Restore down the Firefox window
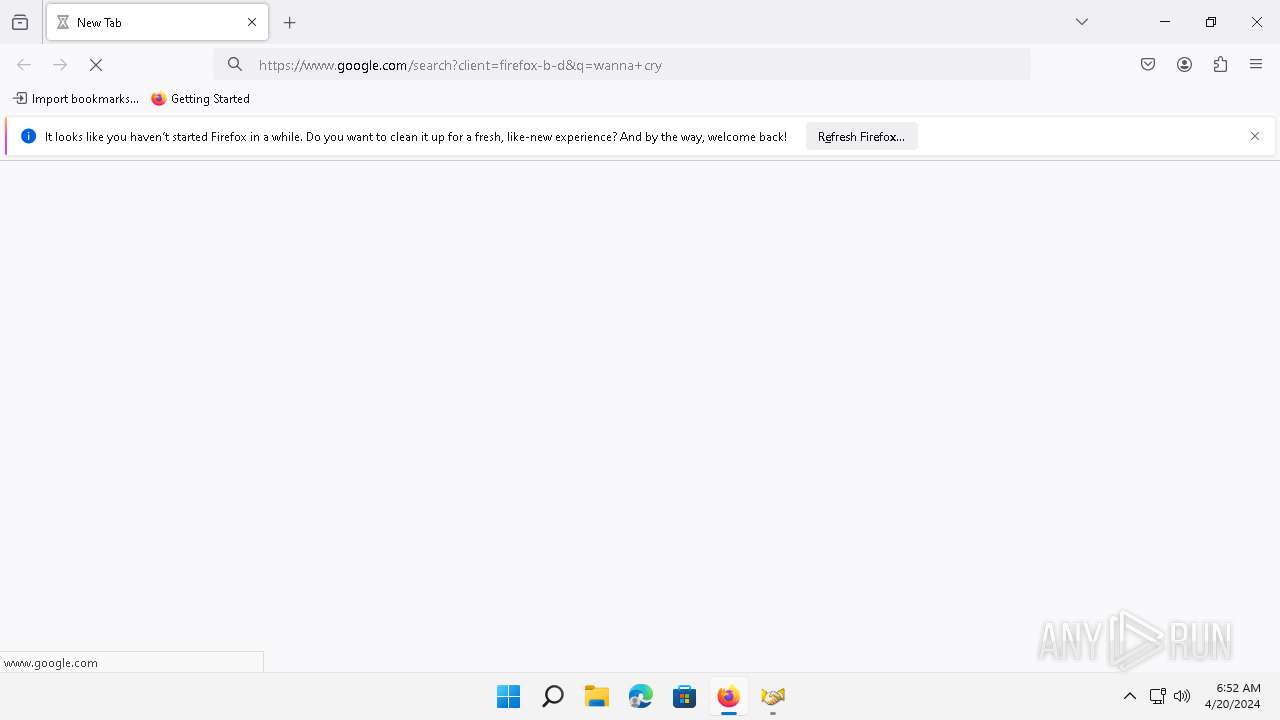This screenshot has width=1280, height=720. click(x=1211, y=22)
